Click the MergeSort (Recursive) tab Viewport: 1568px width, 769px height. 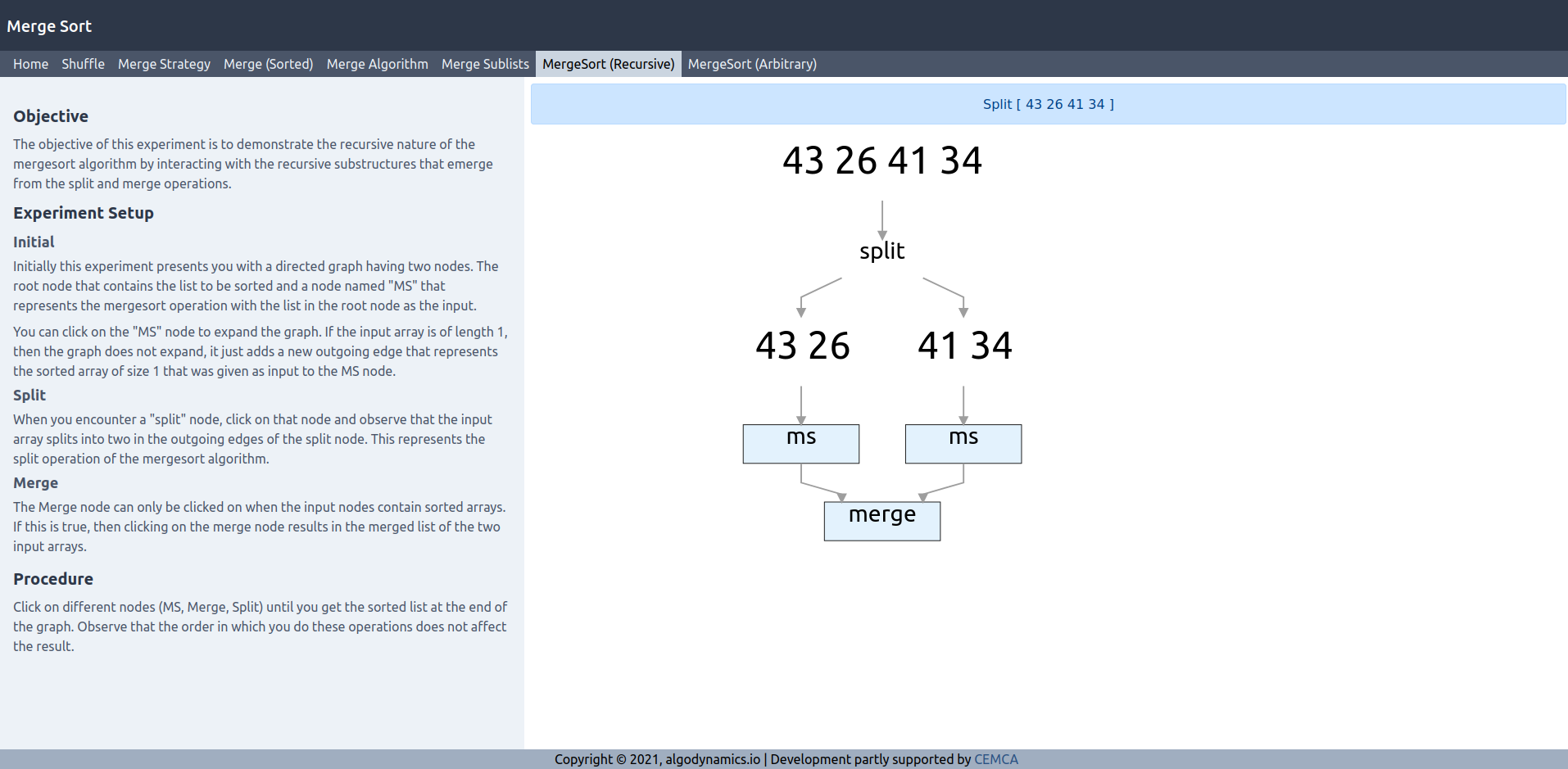[x=608, y=64]
